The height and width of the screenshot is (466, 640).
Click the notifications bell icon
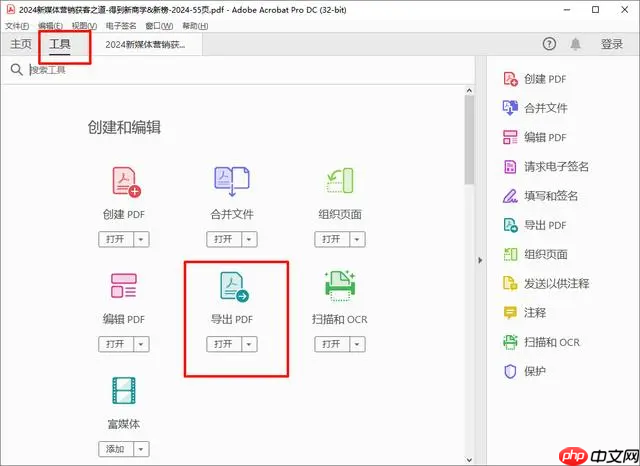coord(576,44)
